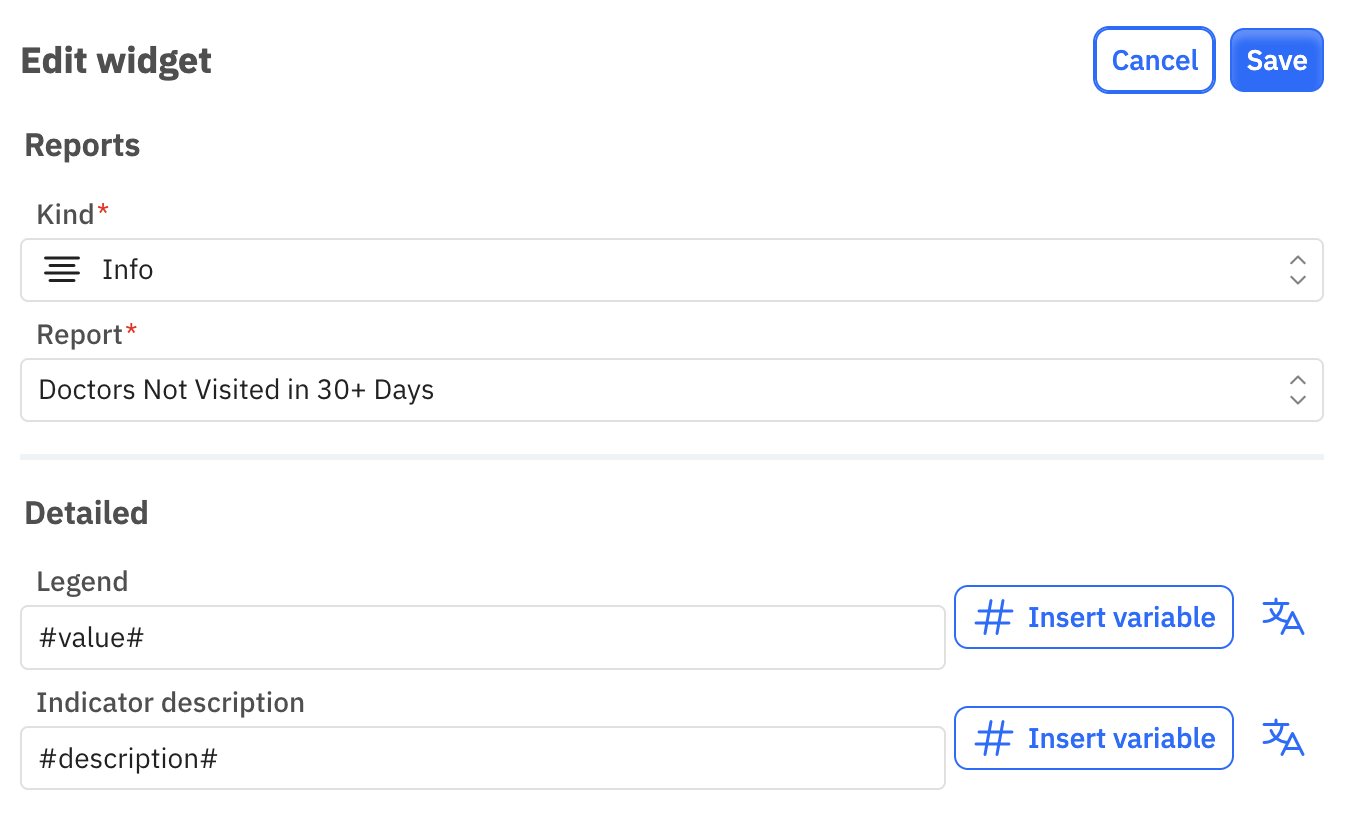1352x836 pixels.
Task: Save the widget changes
Action: (1277, 60)
